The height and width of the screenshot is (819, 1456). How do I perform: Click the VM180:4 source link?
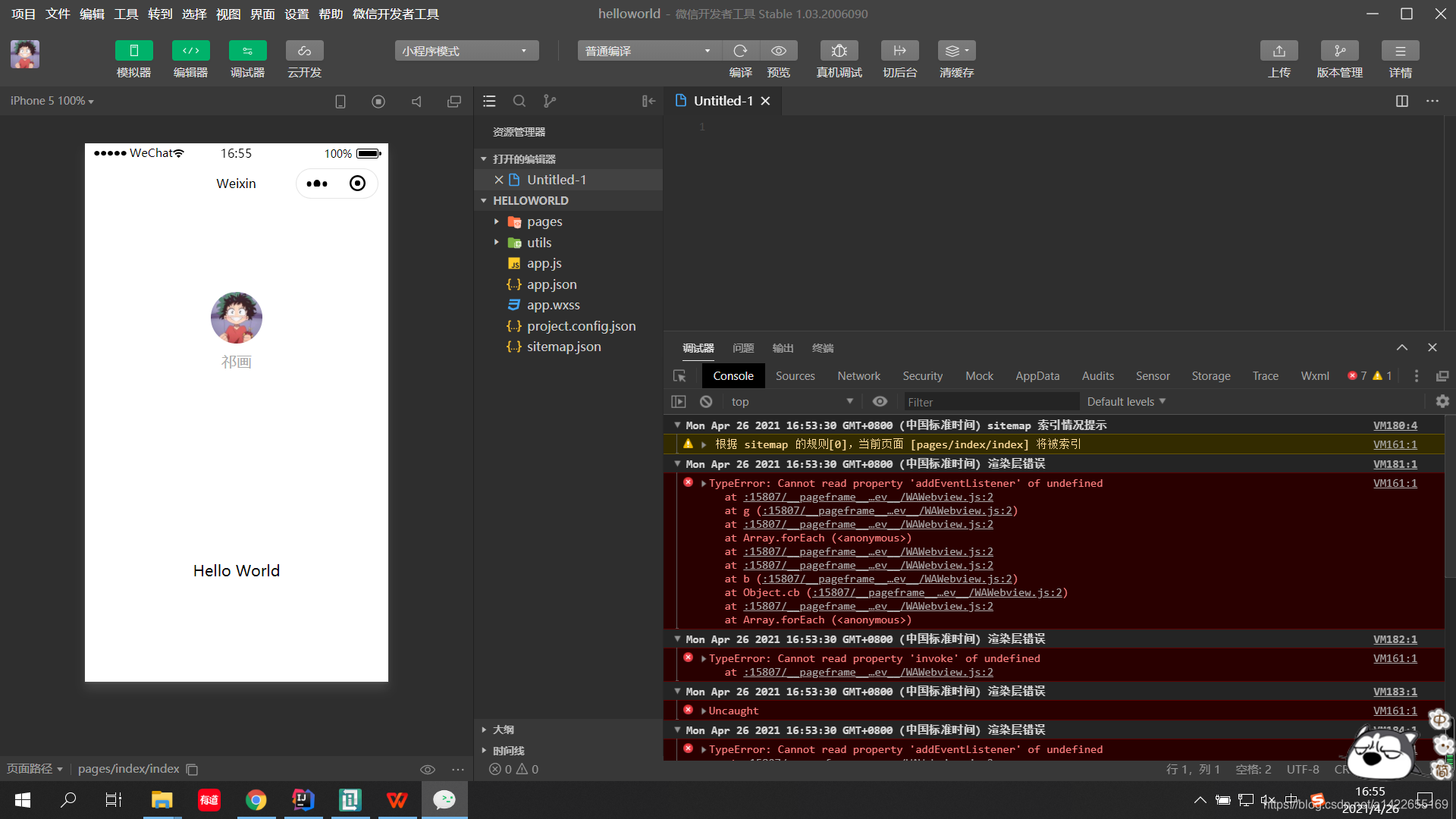point(1395,425)
